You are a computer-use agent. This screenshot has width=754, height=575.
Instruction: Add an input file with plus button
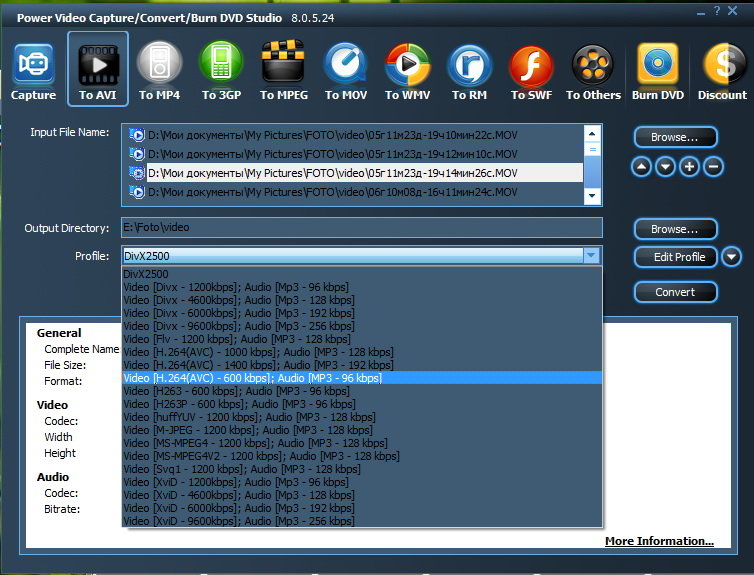tap(689, 167)
